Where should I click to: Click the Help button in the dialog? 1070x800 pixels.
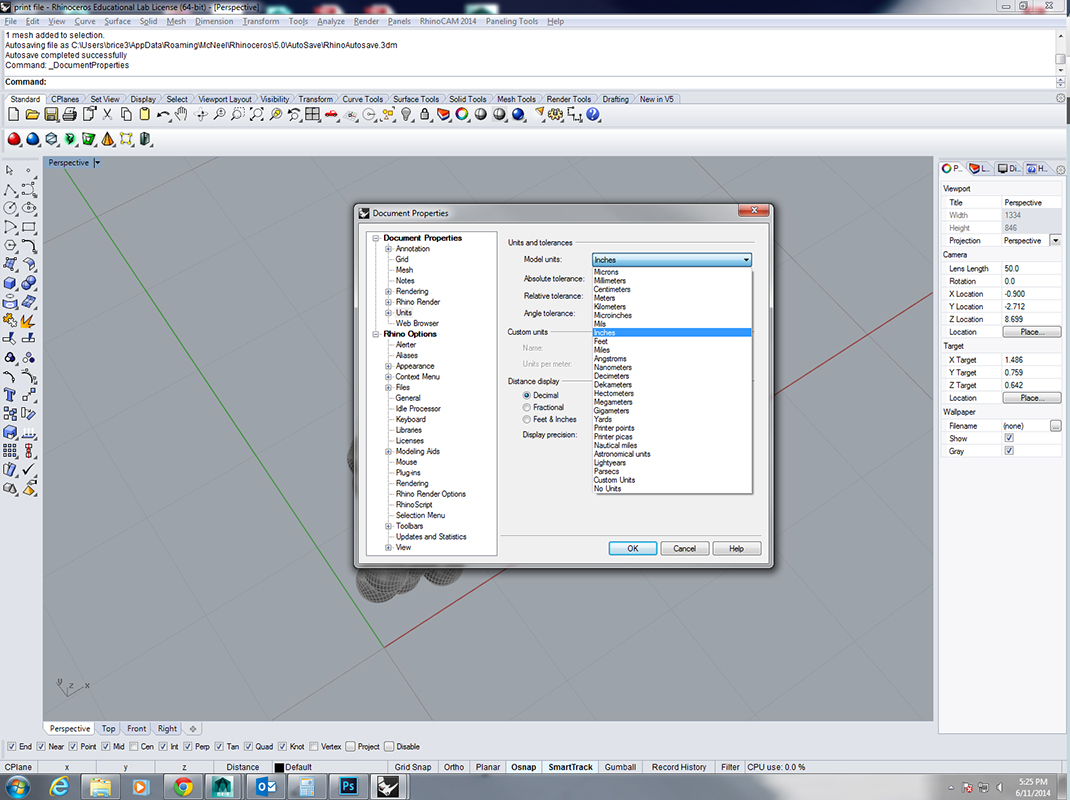(x=736, y=549)
